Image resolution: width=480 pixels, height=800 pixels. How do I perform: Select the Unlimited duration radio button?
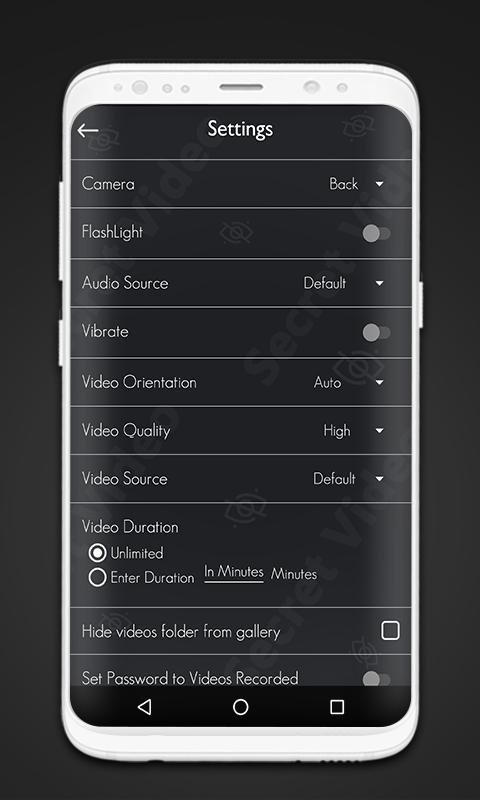97,553
